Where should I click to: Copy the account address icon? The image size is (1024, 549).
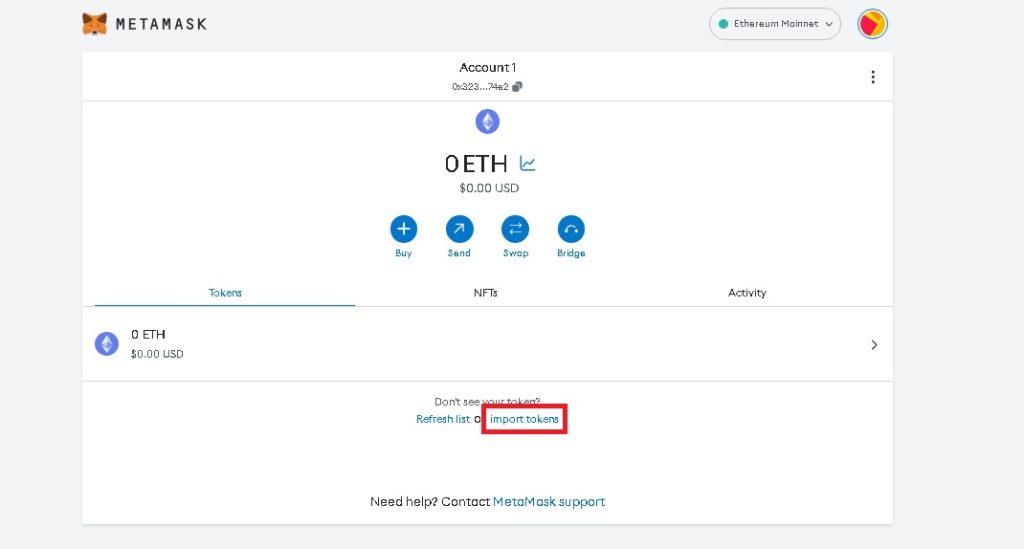click(x=517, y=87)
